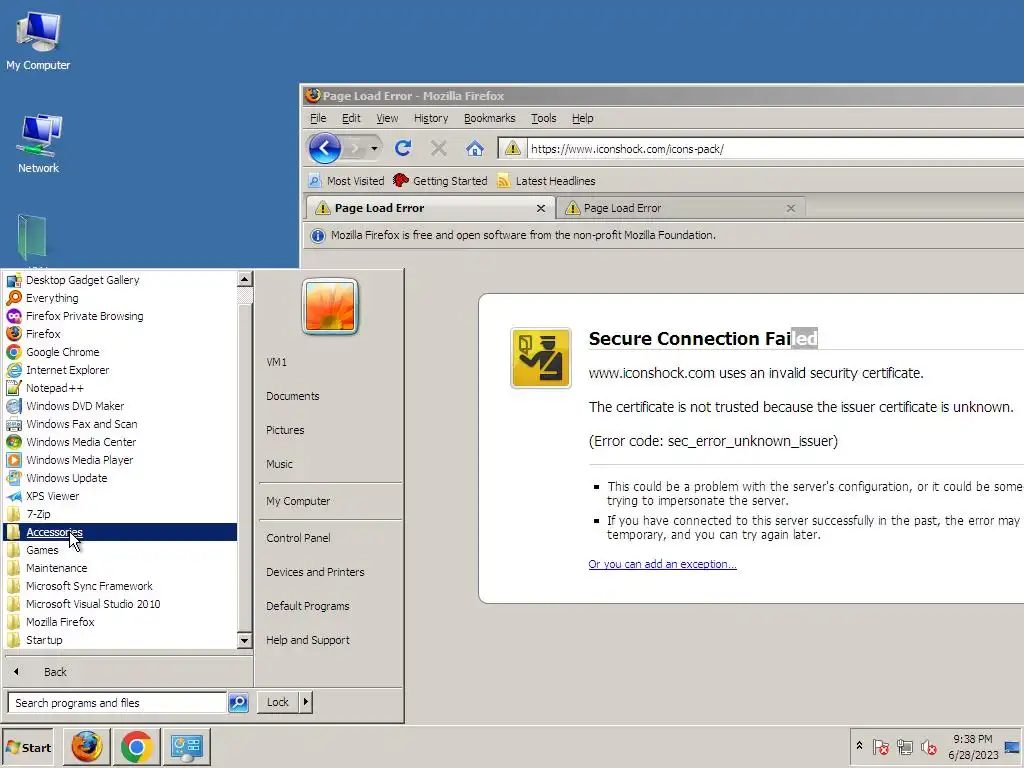Click Back in the Start menu
Viewport: 1024px width, 768px height.
click(x=128, y=671)
